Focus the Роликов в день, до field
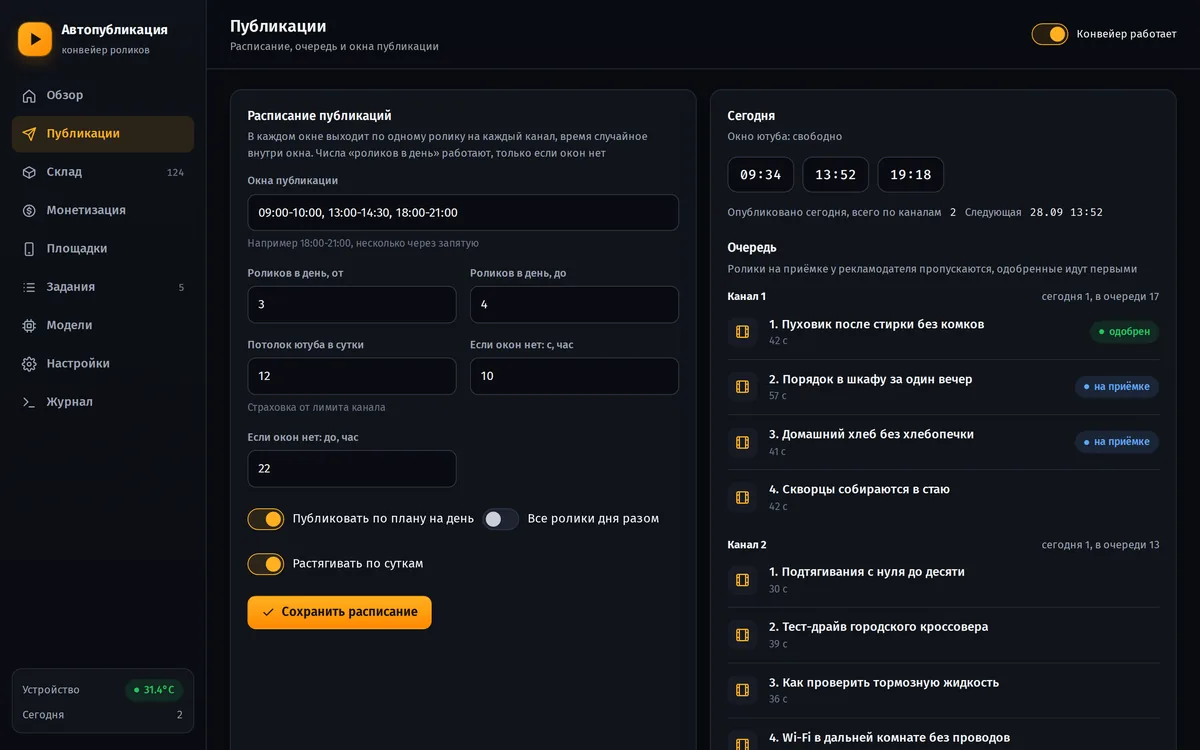 click(x=575, y=305)
